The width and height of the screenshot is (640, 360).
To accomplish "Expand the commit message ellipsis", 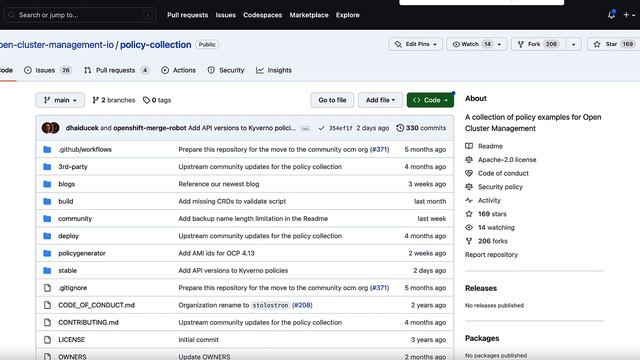I will [x=305, y=129].
